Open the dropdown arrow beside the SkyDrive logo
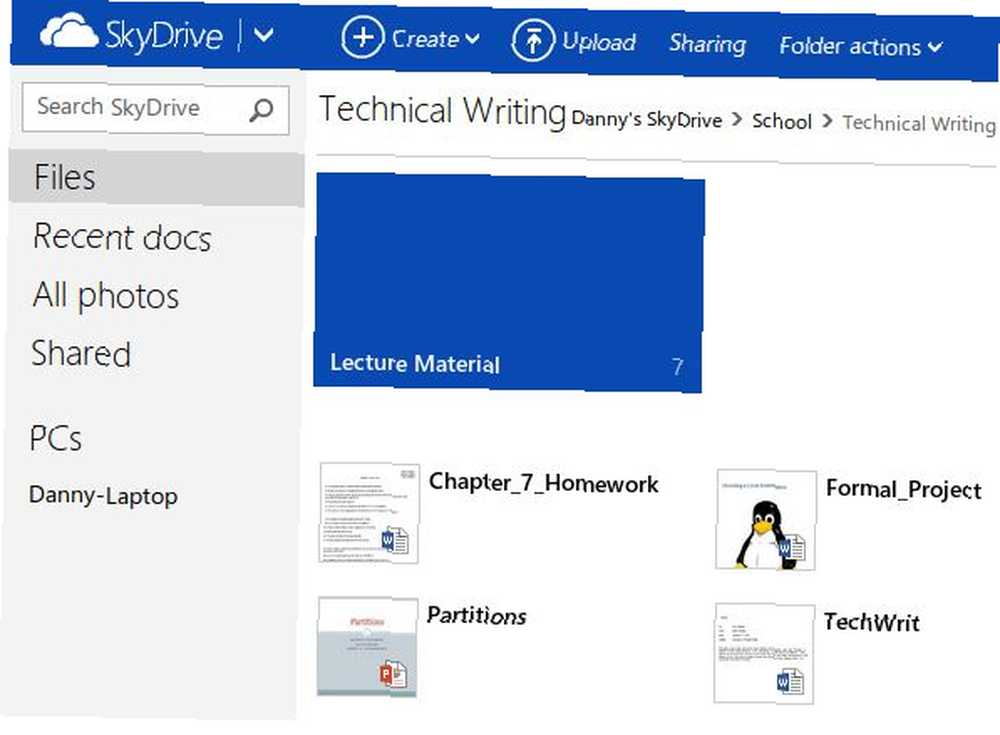The width and height of the screenshot is (1000, 735). point(263,35)
